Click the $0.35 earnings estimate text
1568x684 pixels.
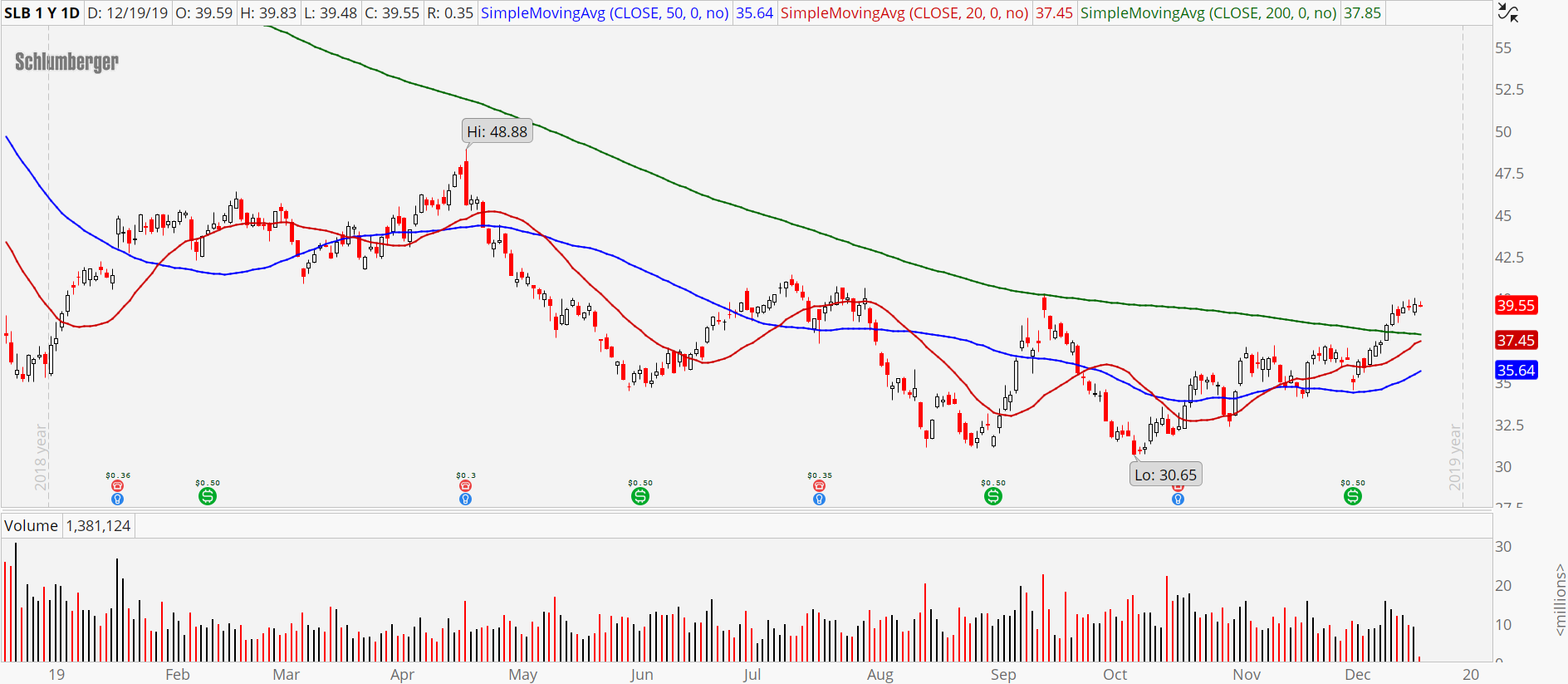point(820,475)
